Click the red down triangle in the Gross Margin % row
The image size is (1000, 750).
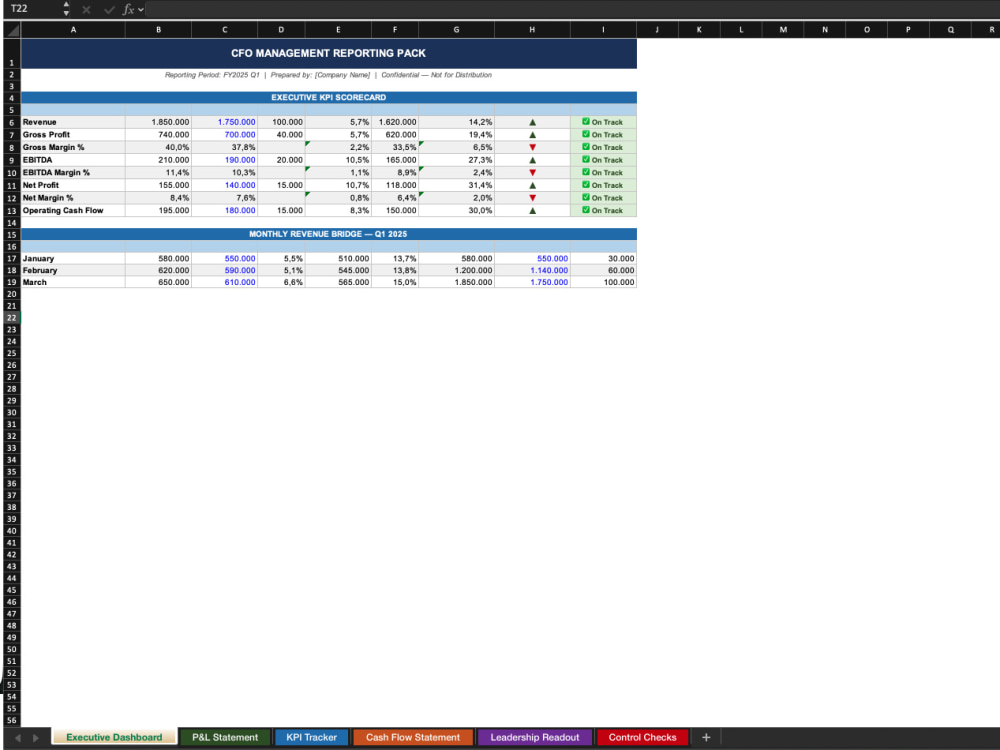click(x=533, y=147)
